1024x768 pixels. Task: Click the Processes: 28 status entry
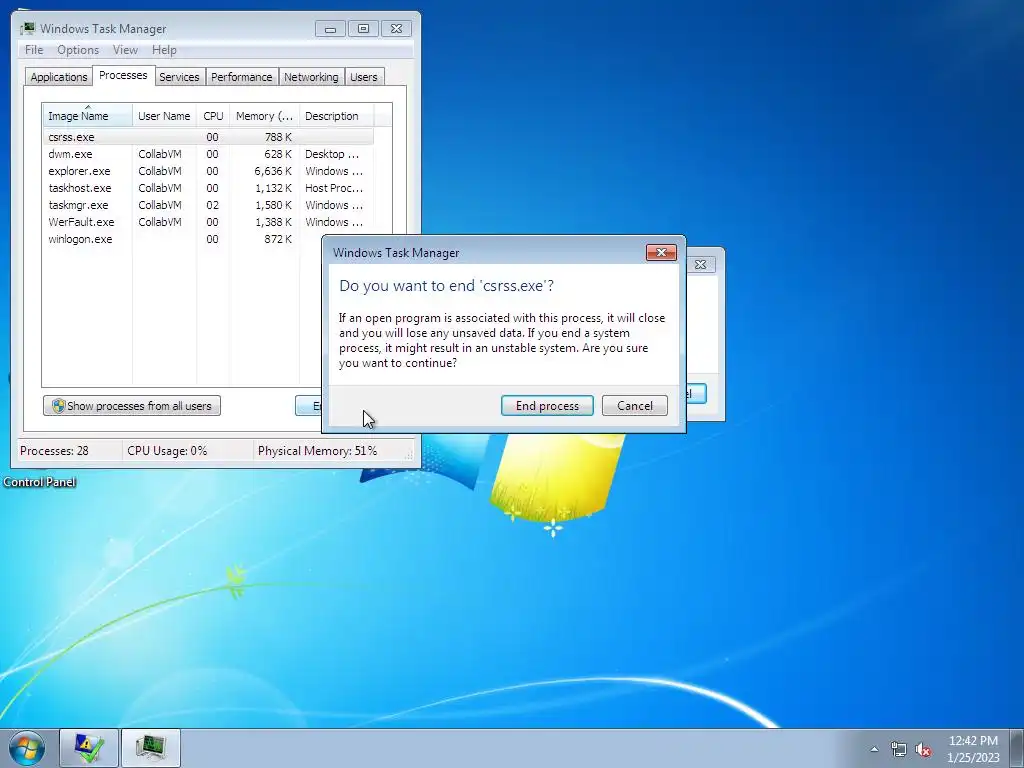pyautogui.click(x=54, y=451)
